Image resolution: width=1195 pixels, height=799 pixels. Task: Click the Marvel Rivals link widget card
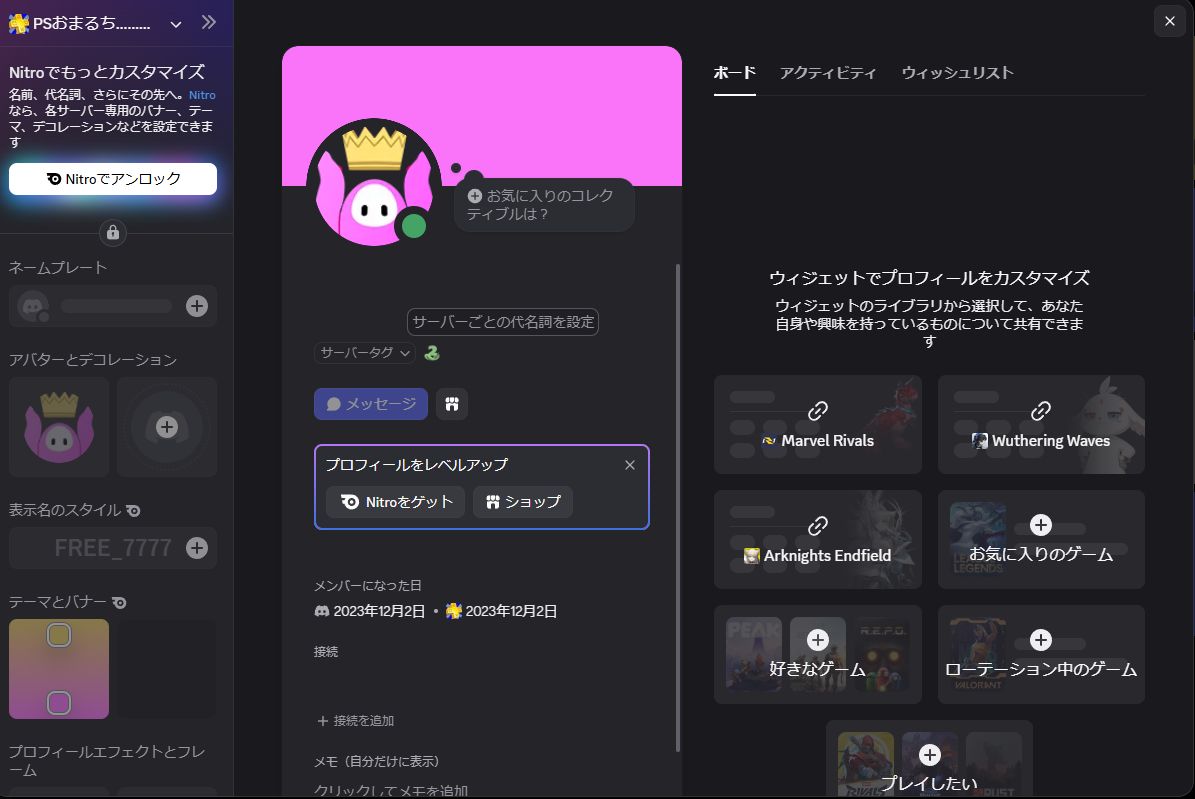coord(818,425)
